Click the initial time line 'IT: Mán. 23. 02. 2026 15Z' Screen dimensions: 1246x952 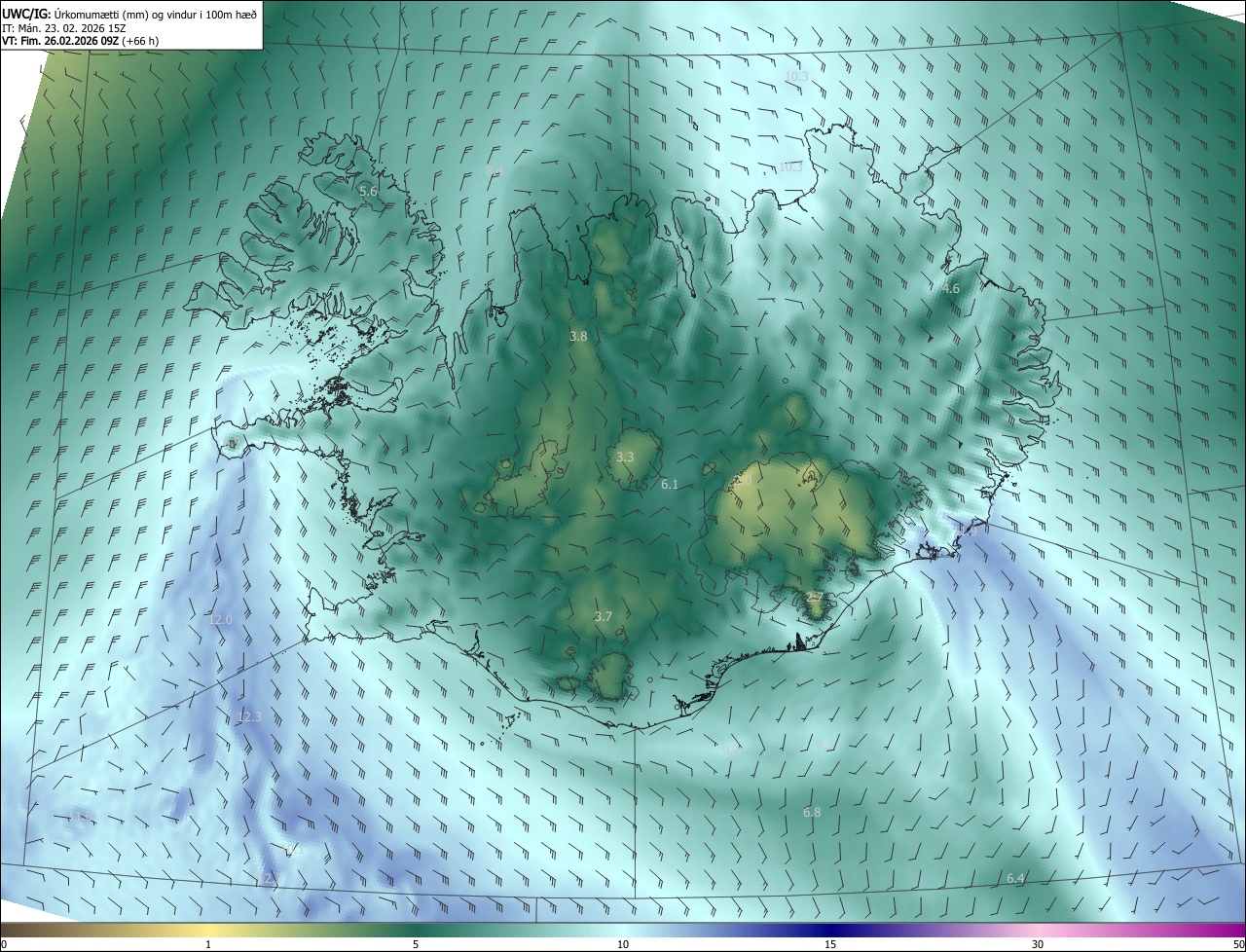pyautogui.click(x=62, y=28)
